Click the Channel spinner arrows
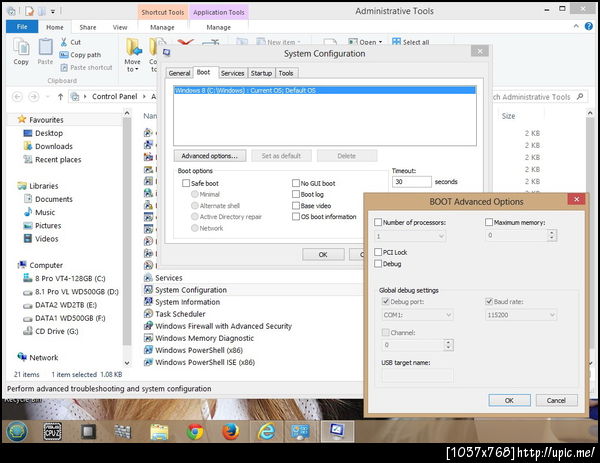This screenshot has width=600, height=463. [449, 345]
